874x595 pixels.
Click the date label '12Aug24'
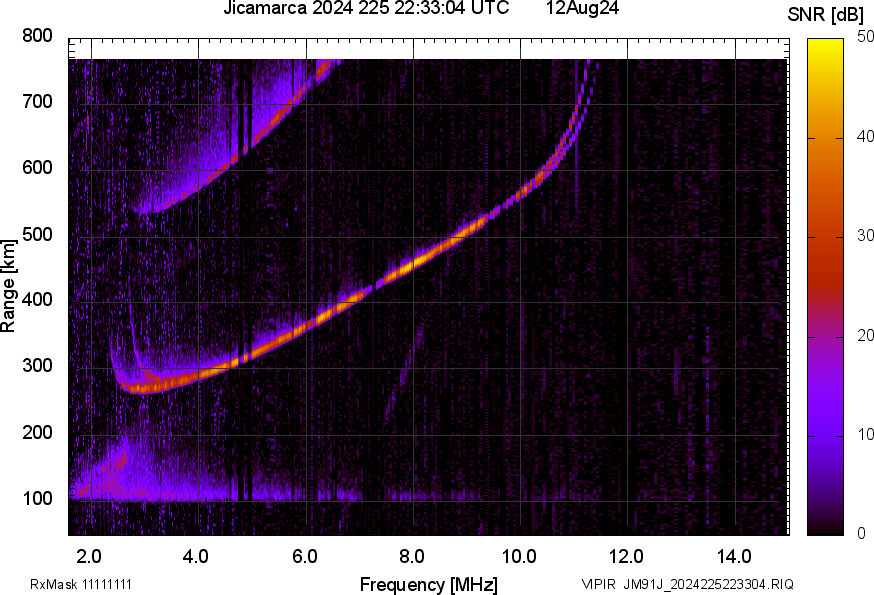582,8
